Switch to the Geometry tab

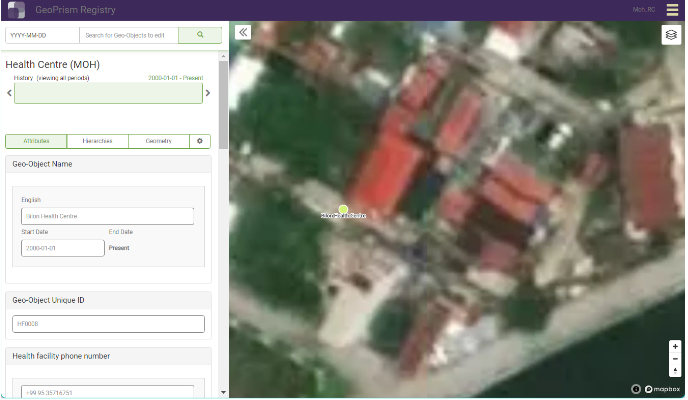coord(159,142)
